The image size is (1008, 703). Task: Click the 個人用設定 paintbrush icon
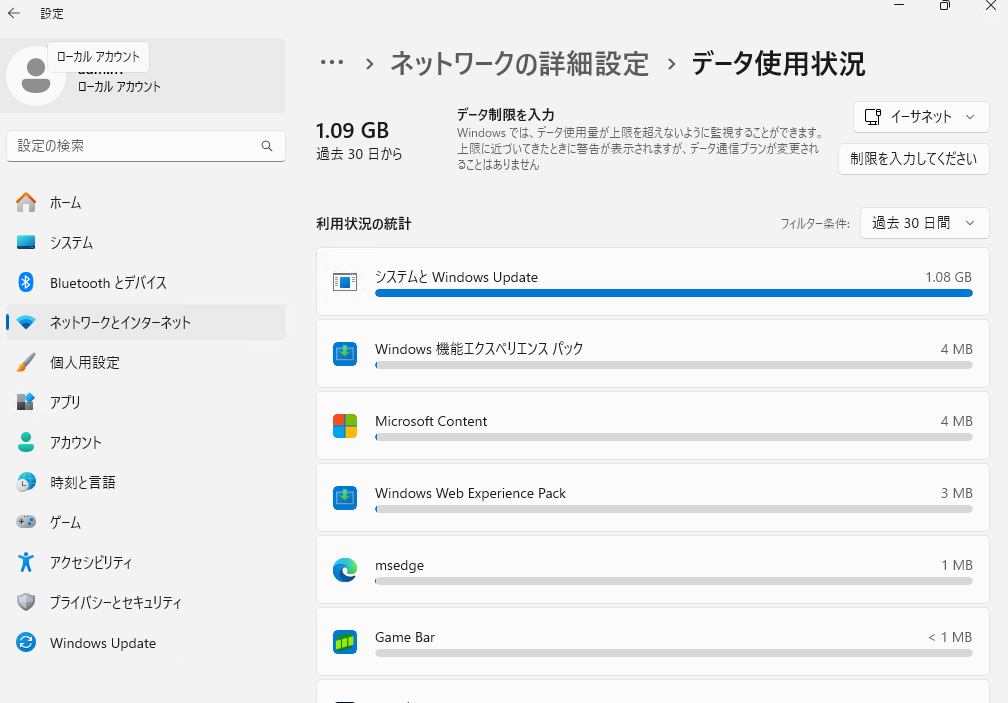pyautogui.click(x=26, y=362)
